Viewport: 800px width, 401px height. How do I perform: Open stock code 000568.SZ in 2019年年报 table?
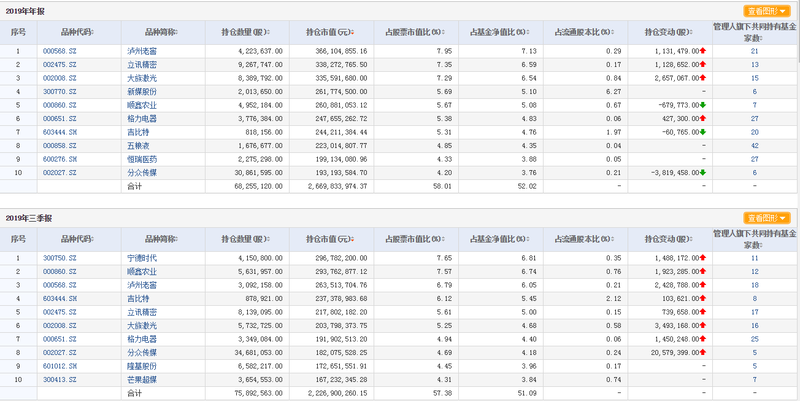[60, 51]
